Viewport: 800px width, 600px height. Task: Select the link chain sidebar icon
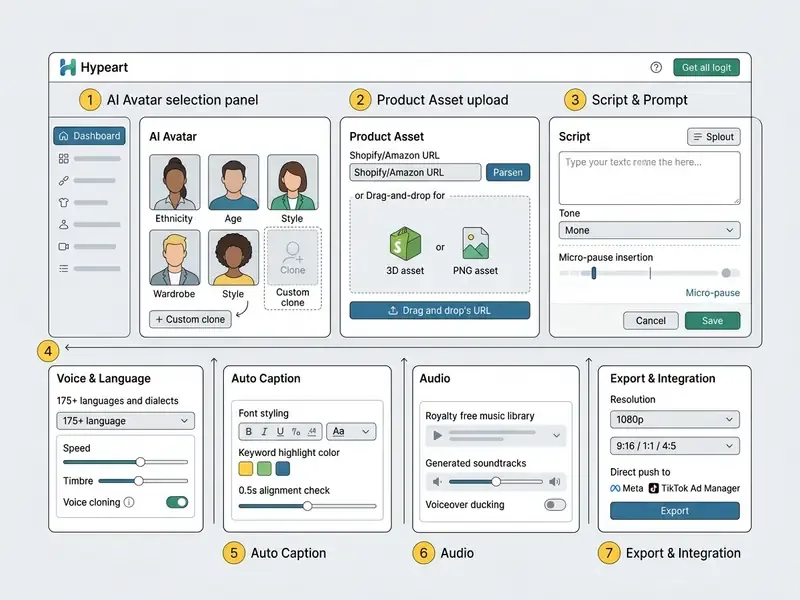point(64,181)
